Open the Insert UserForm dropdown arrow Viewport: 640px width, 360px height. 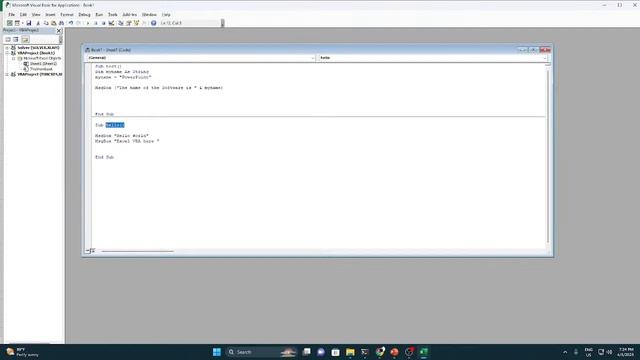(x=22, y=23)
